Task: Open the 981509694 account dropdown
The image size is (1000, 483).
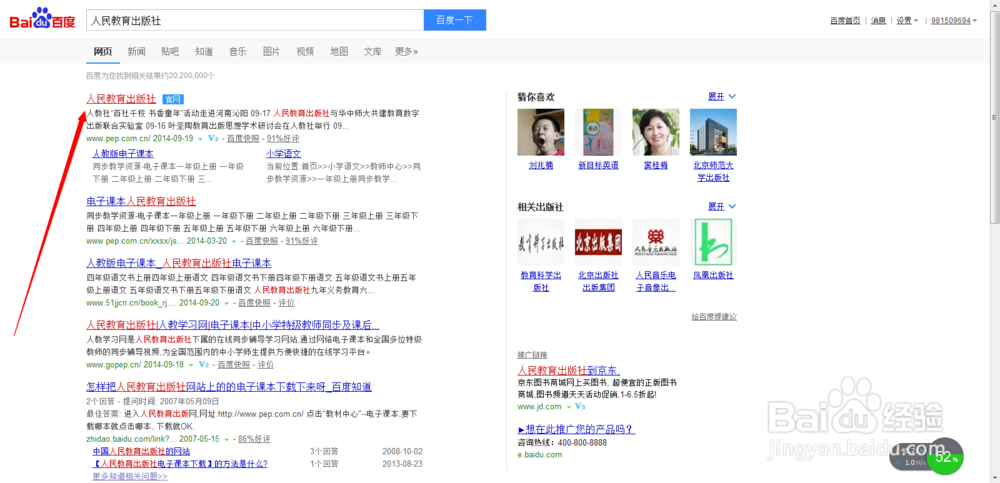Action: click(953, 20)
